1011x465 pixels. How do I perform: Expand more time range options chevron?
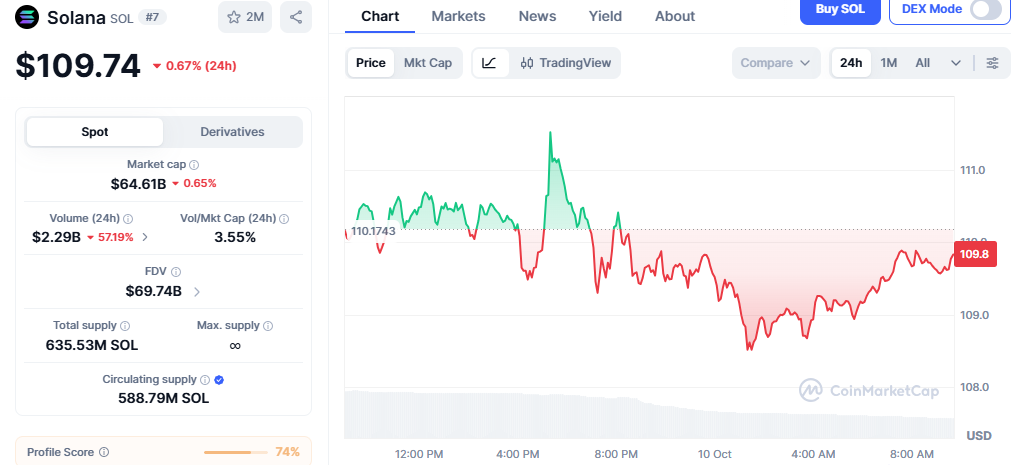click(x=956, y=63)
